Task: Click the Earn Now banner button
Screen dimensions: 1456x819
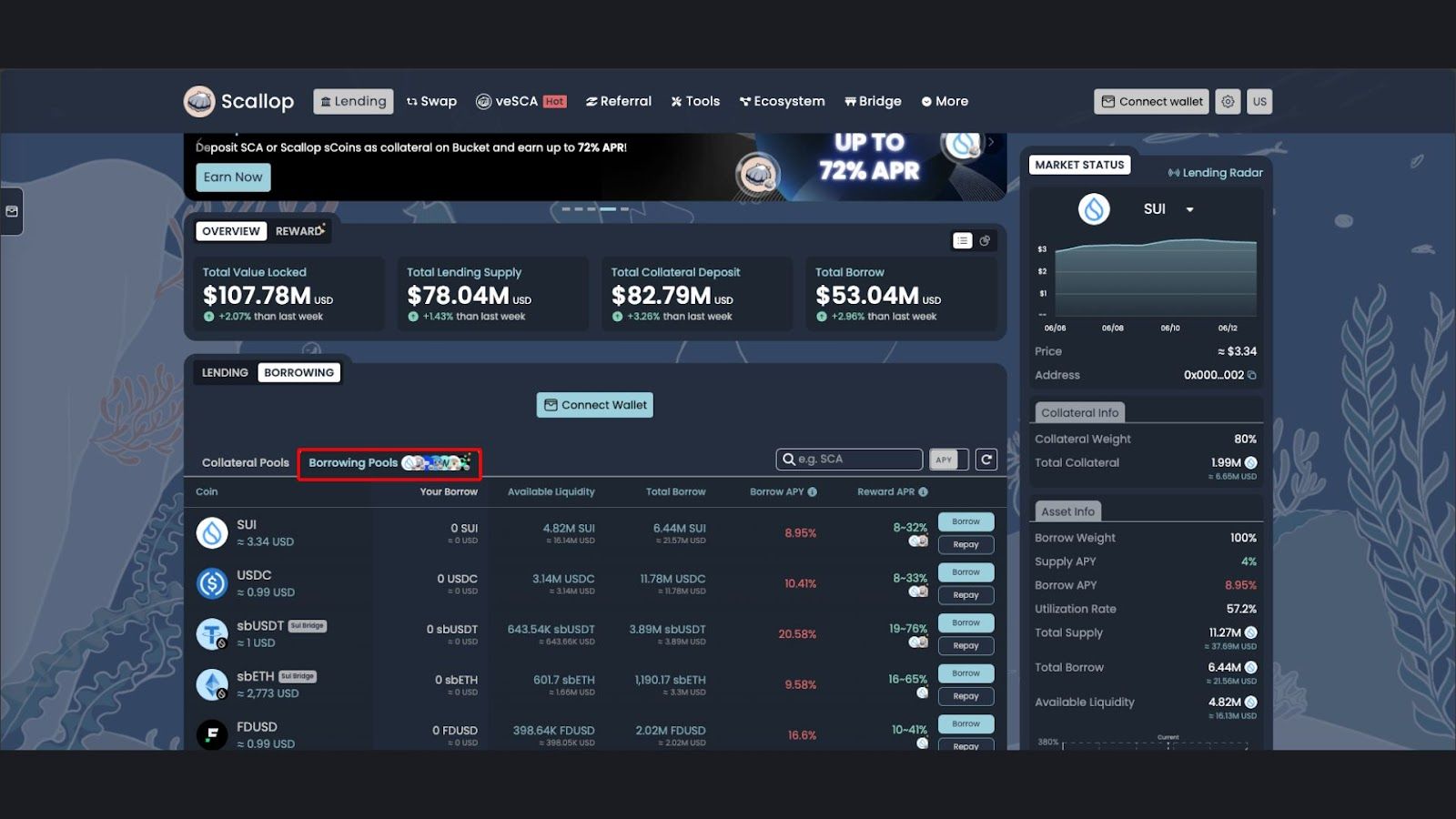Action: (x=233, y=177)
